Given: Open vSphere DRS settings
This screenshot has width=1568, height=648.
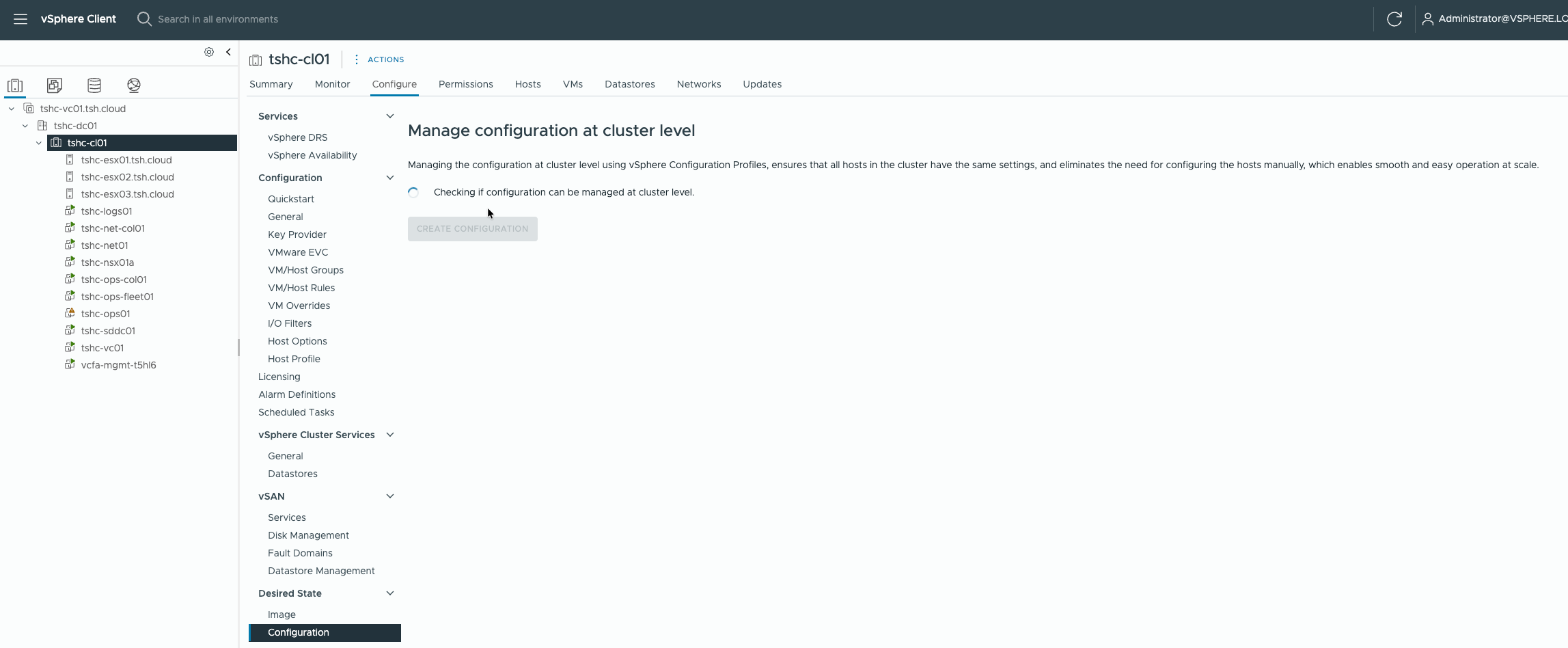Looking at the screenshot, I should click(x=297, y=137).
